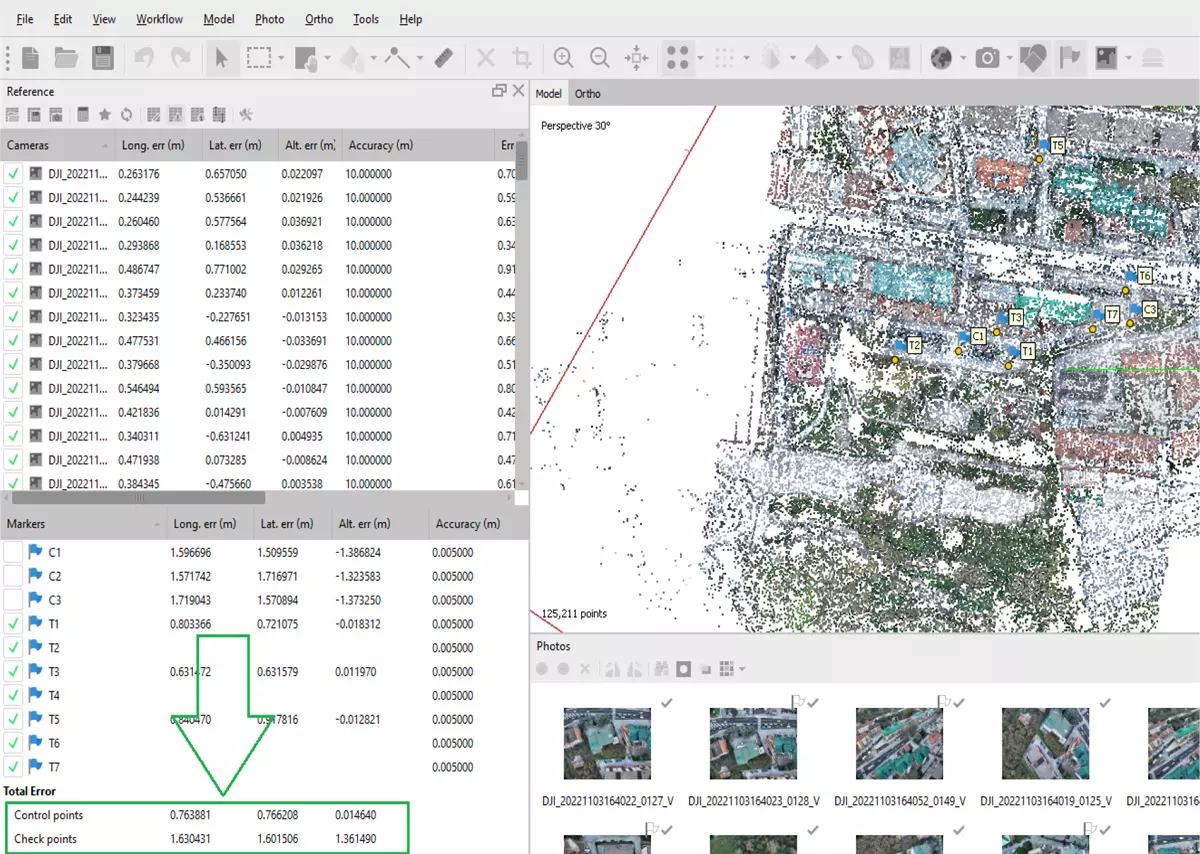Check the C1 marker checkbox
This screenshot has height=854, width=1200.
13,552
